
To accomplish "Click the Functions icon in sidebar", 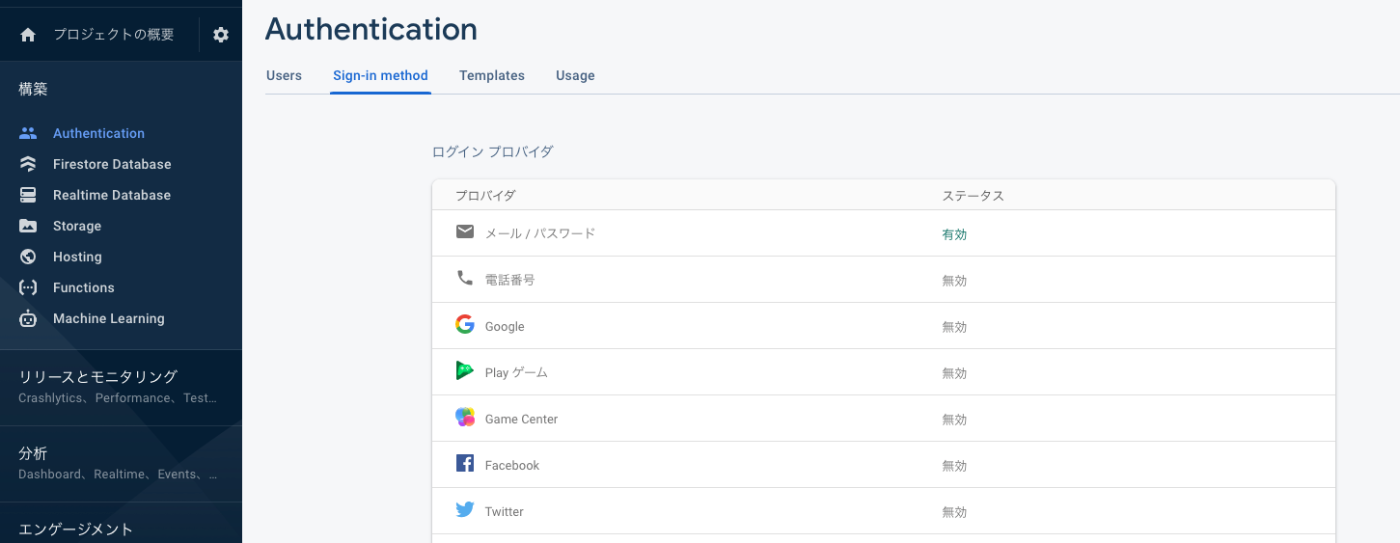I will point(28,288).
